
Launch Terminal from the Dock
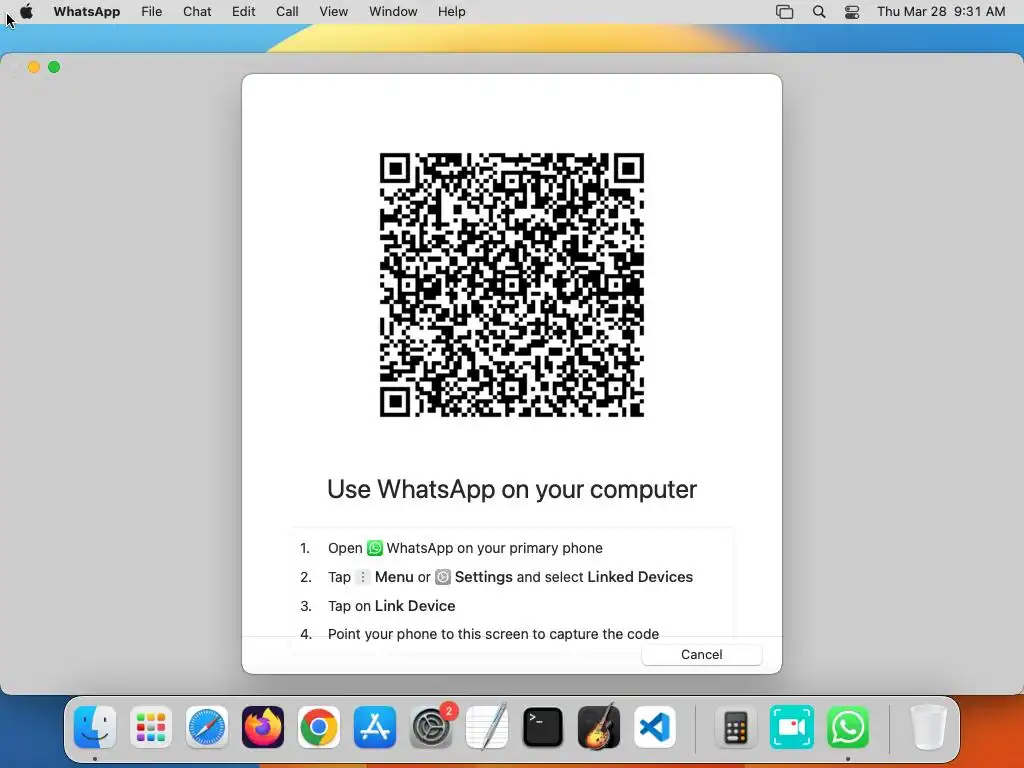pos(543,727)
